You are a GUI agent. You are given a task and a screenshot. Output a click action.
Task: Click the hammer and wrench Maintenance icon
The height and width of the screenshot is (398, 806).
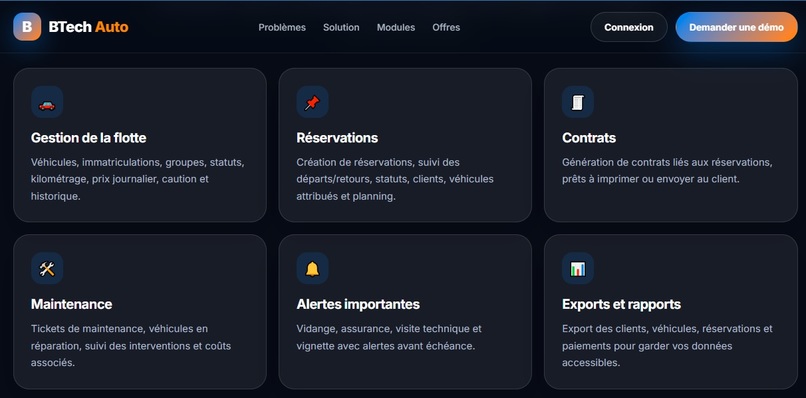tap(47, 268)
